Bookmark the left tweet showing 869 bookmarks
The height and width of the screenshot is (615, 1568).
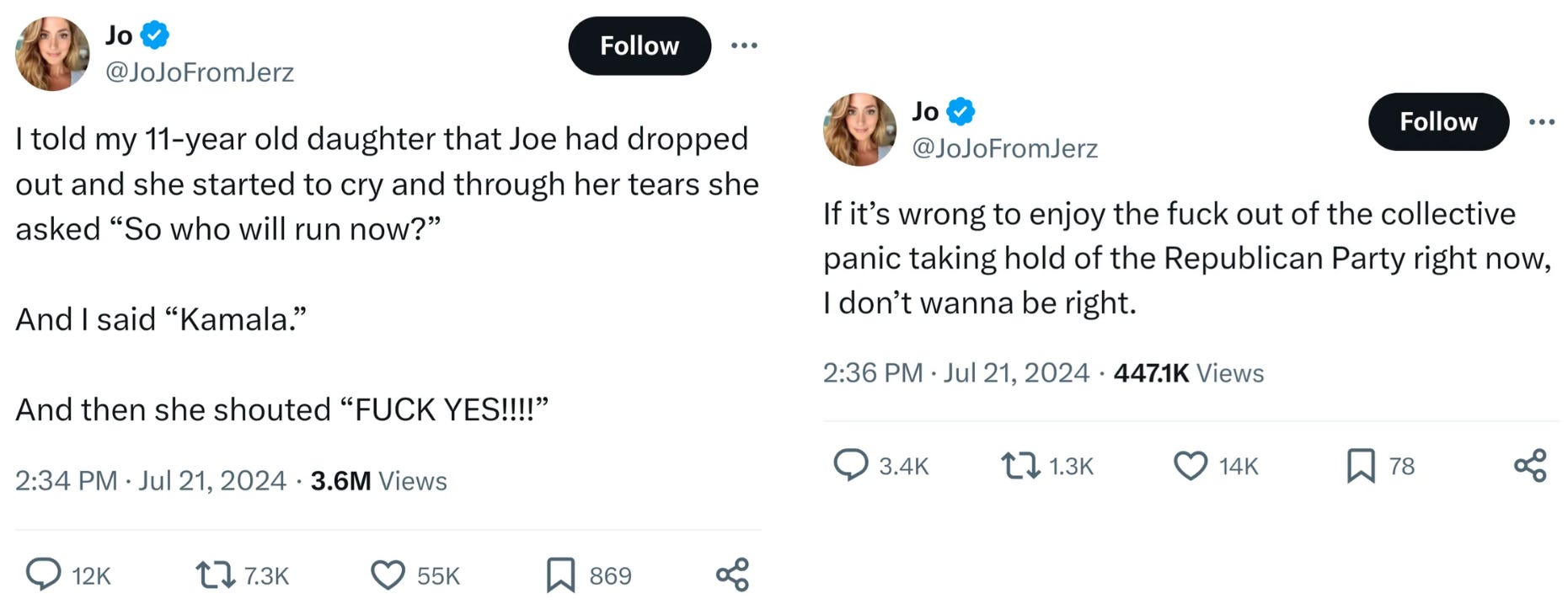click(x=560, y=575)
